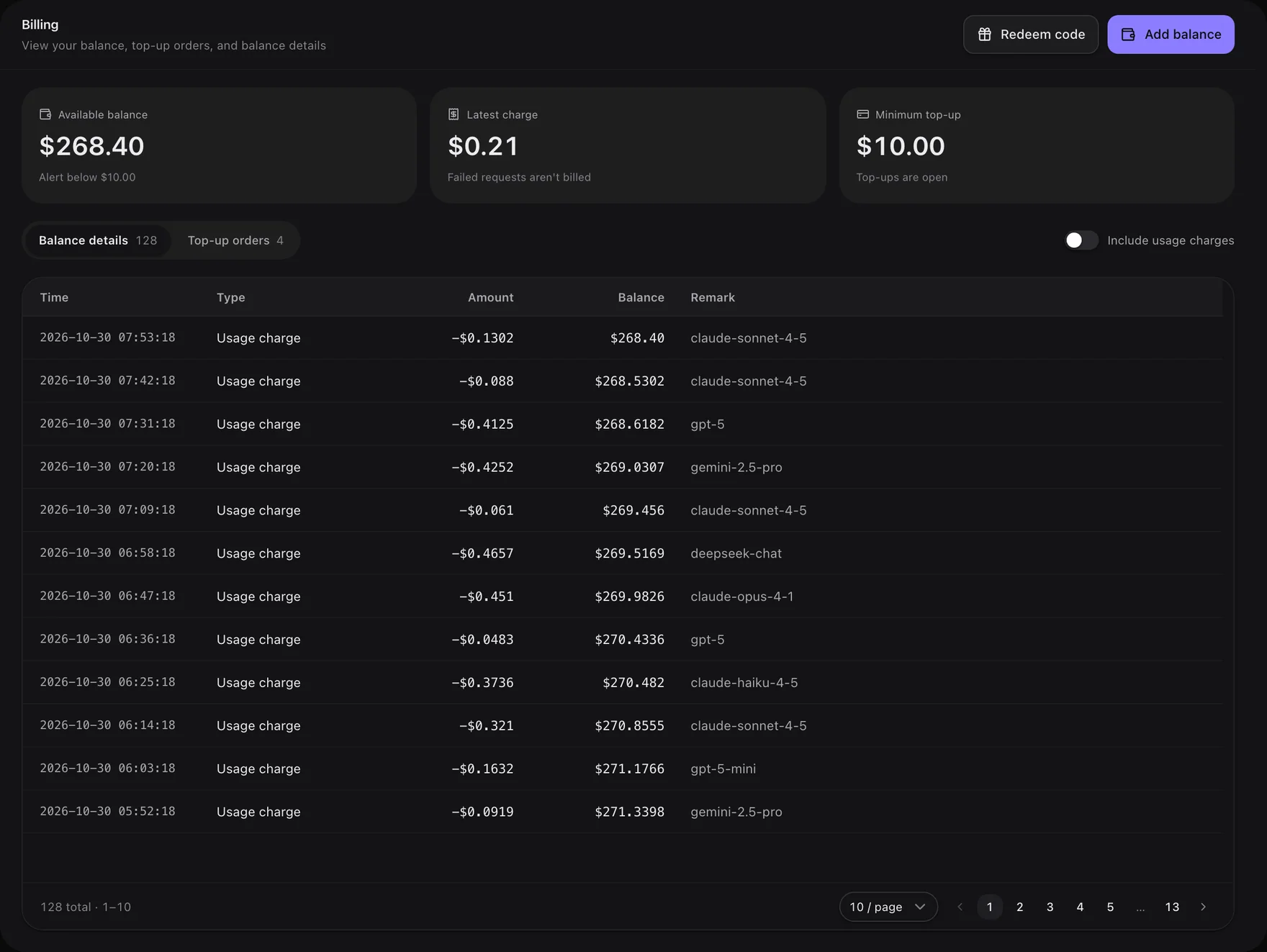Click '128 total · 1–10' footer text

[86, 907]
